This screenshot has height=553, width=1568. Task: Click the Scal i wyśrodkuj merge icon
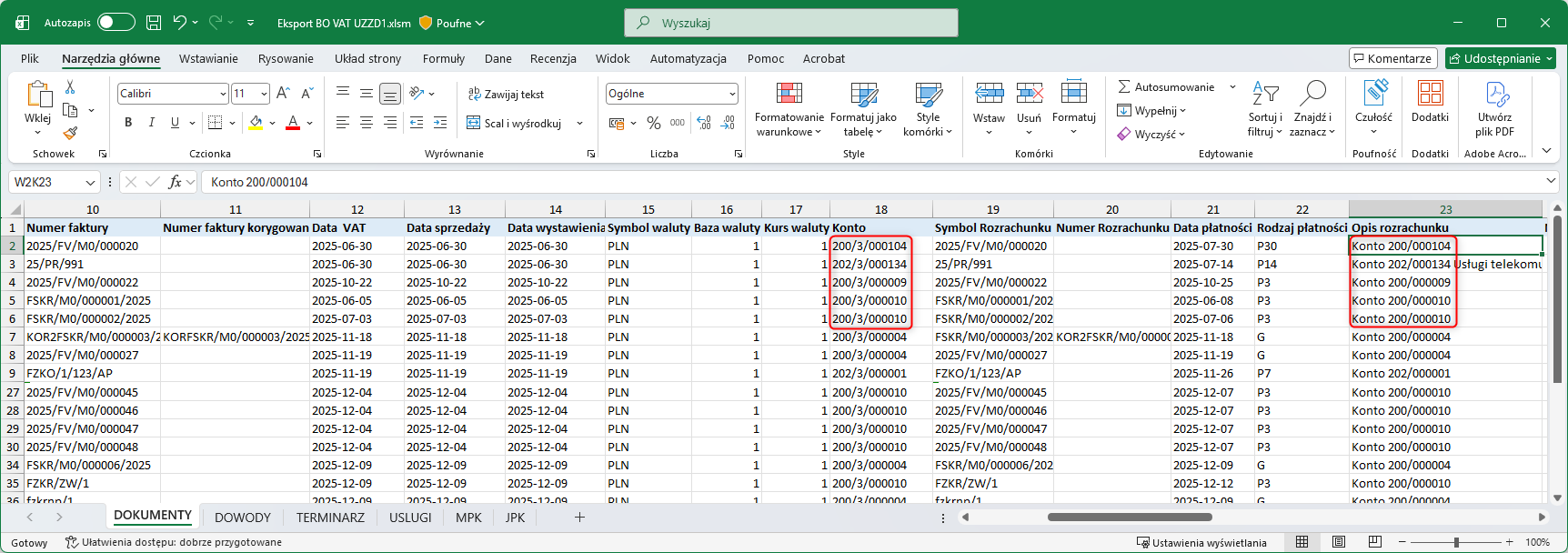coord(474,123)
